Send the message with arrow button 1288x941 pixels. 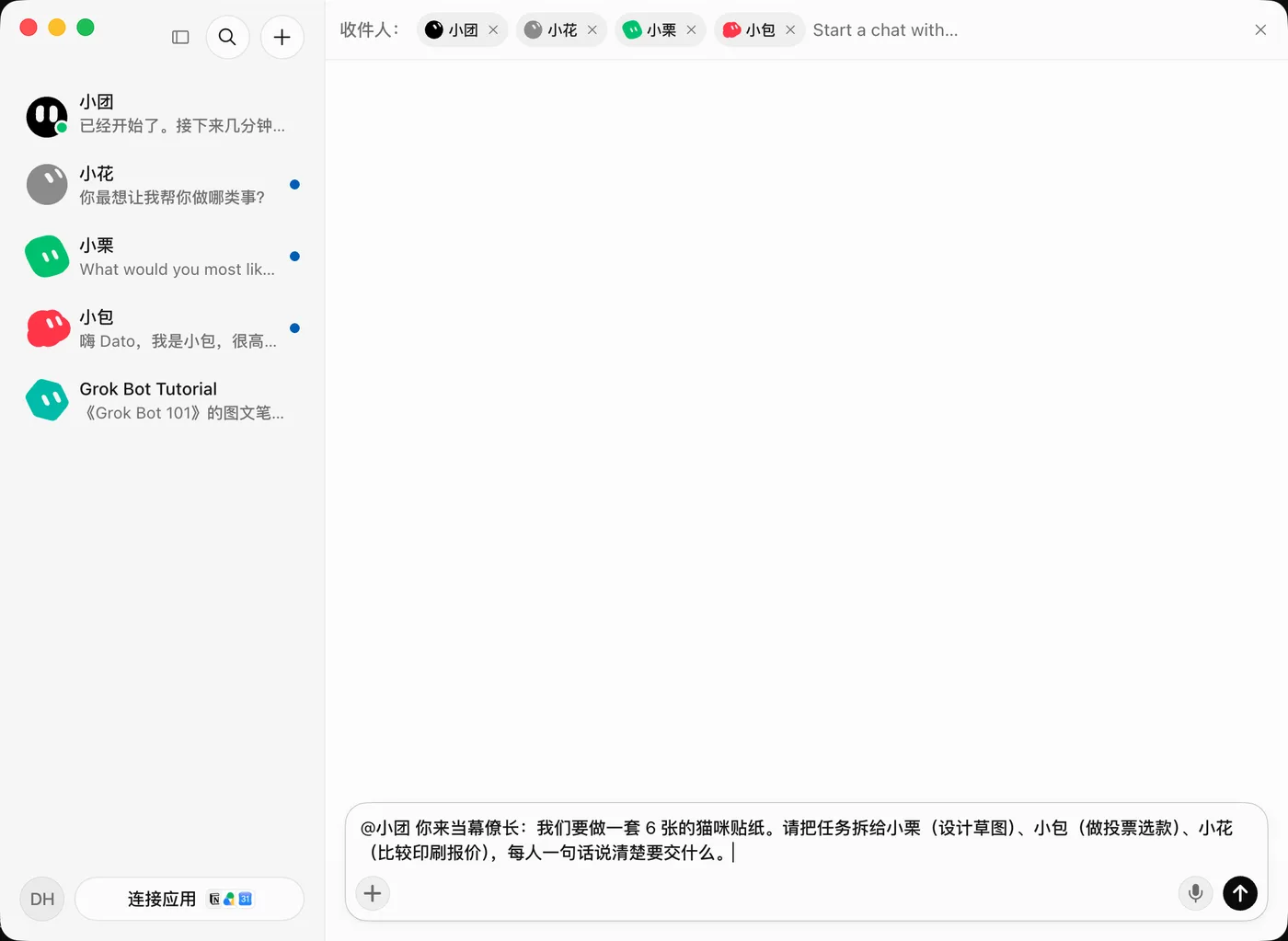tap(1240, 893)
